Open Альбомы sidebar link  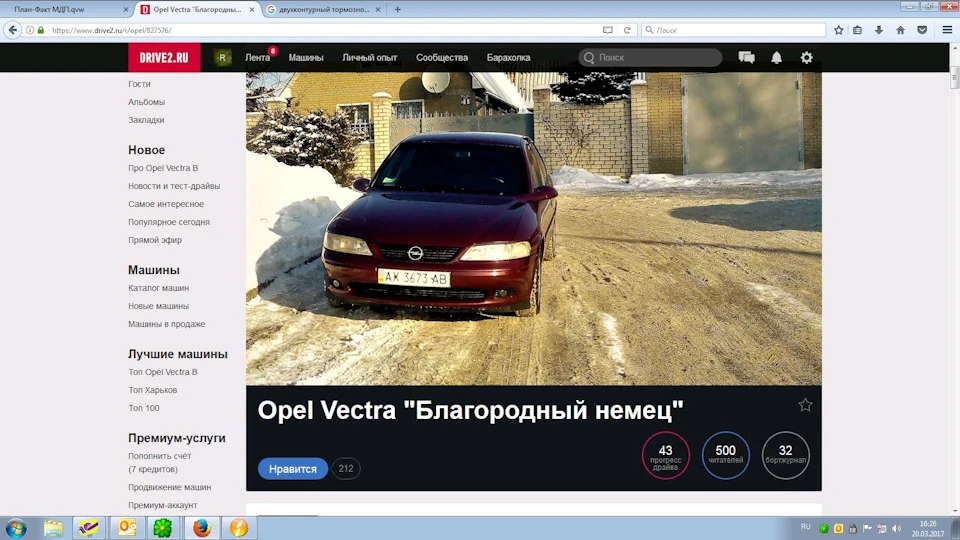(146, 102)
